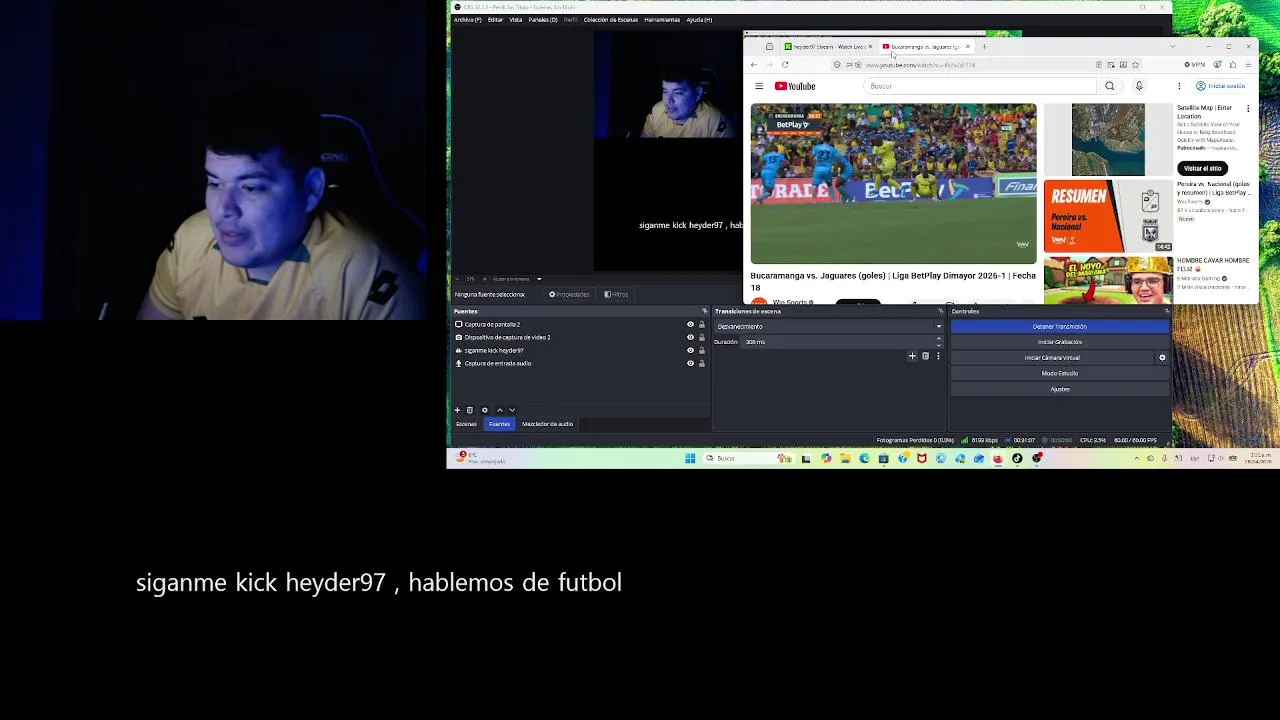Reload the YouTube page in browser
Screen dimensions: 1280x720
point(785,65)
